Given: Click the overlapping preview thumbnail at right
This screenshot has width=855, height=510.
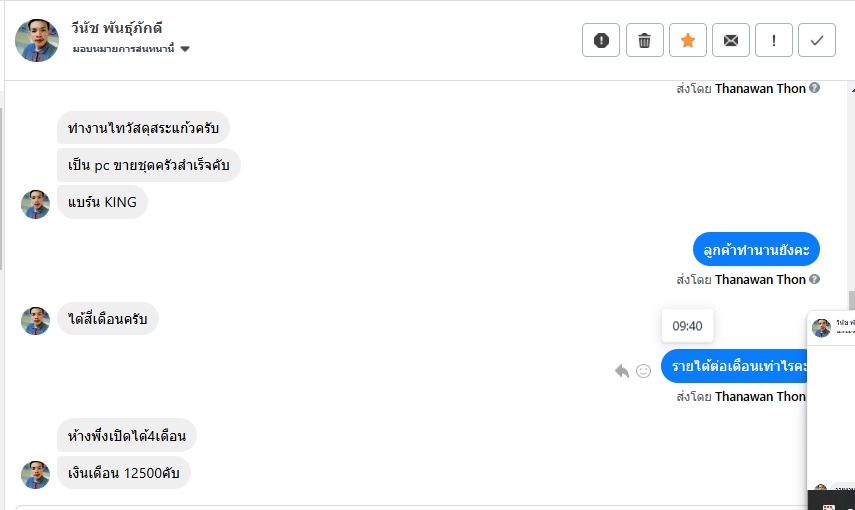Looking at the screenshot, I should pos(831,410).
